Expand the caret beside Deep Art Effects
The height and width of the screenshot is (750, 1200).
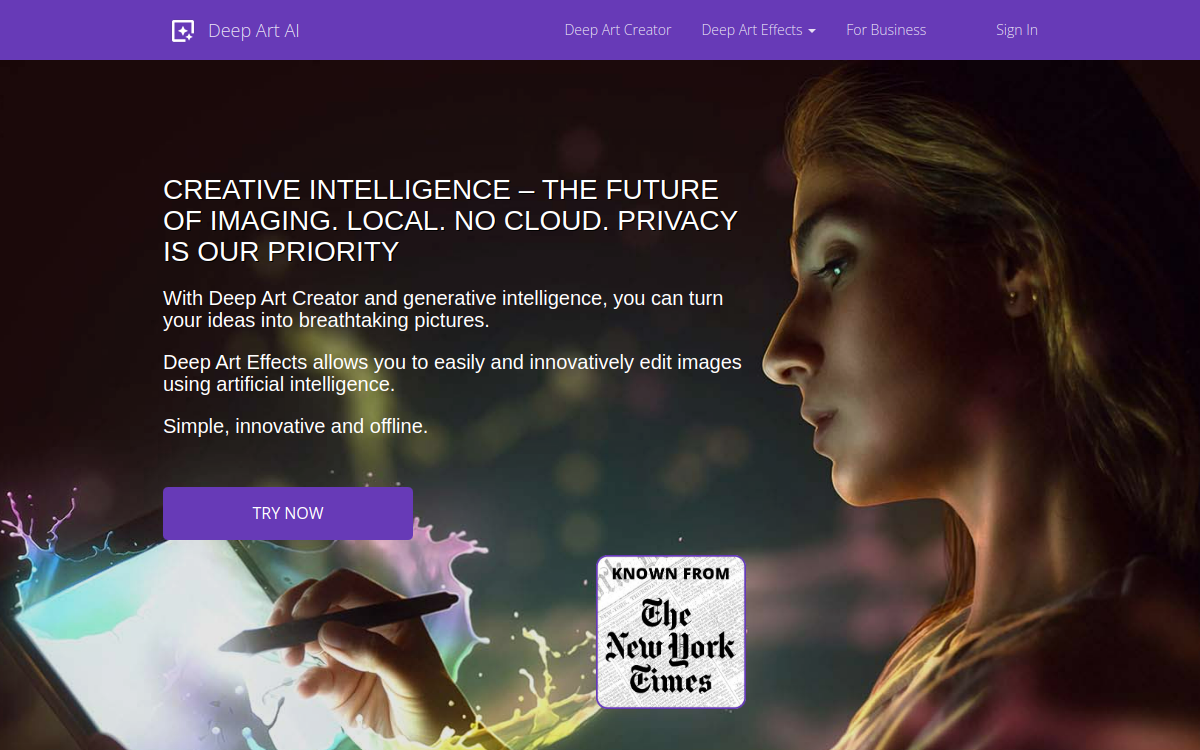pyautogui.click(x=812, y=31)
